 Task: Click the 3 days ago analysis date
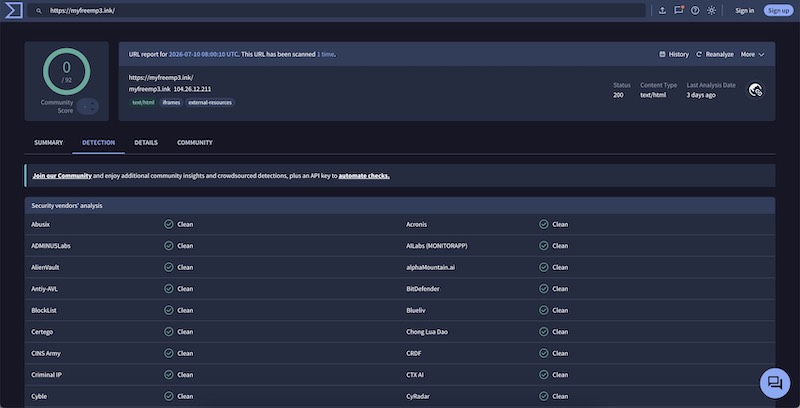[x=701, y=95]
